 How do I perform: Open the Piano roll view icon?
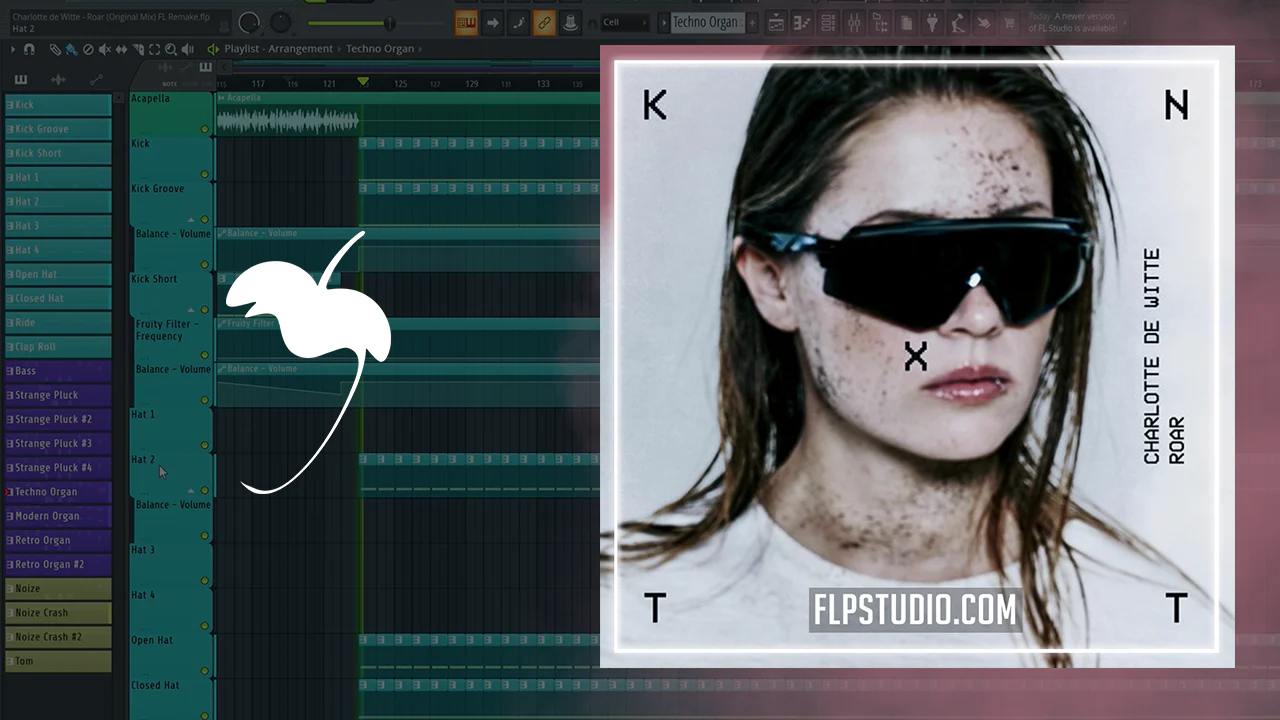pyautogui.click(x=801, y=22)
